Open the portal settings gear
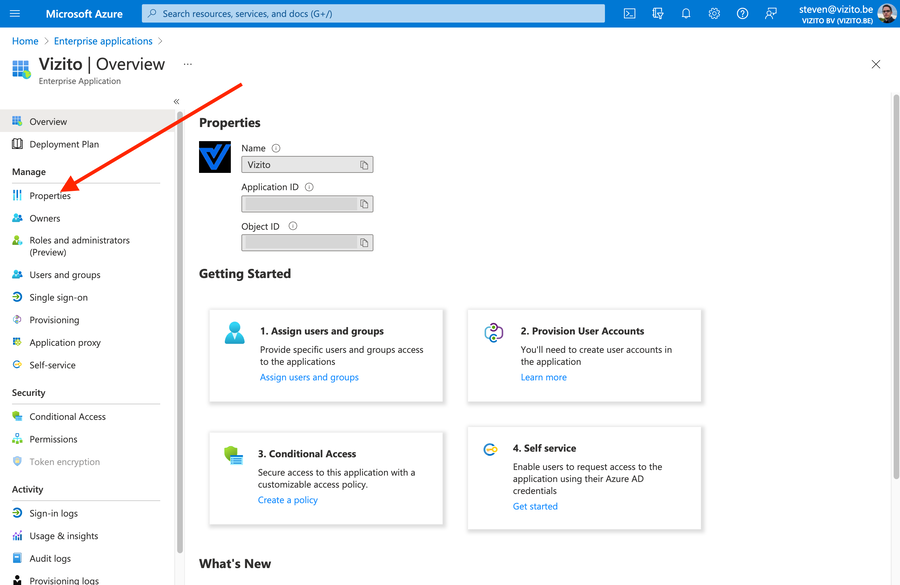The image size is (900, 585). 714,13
